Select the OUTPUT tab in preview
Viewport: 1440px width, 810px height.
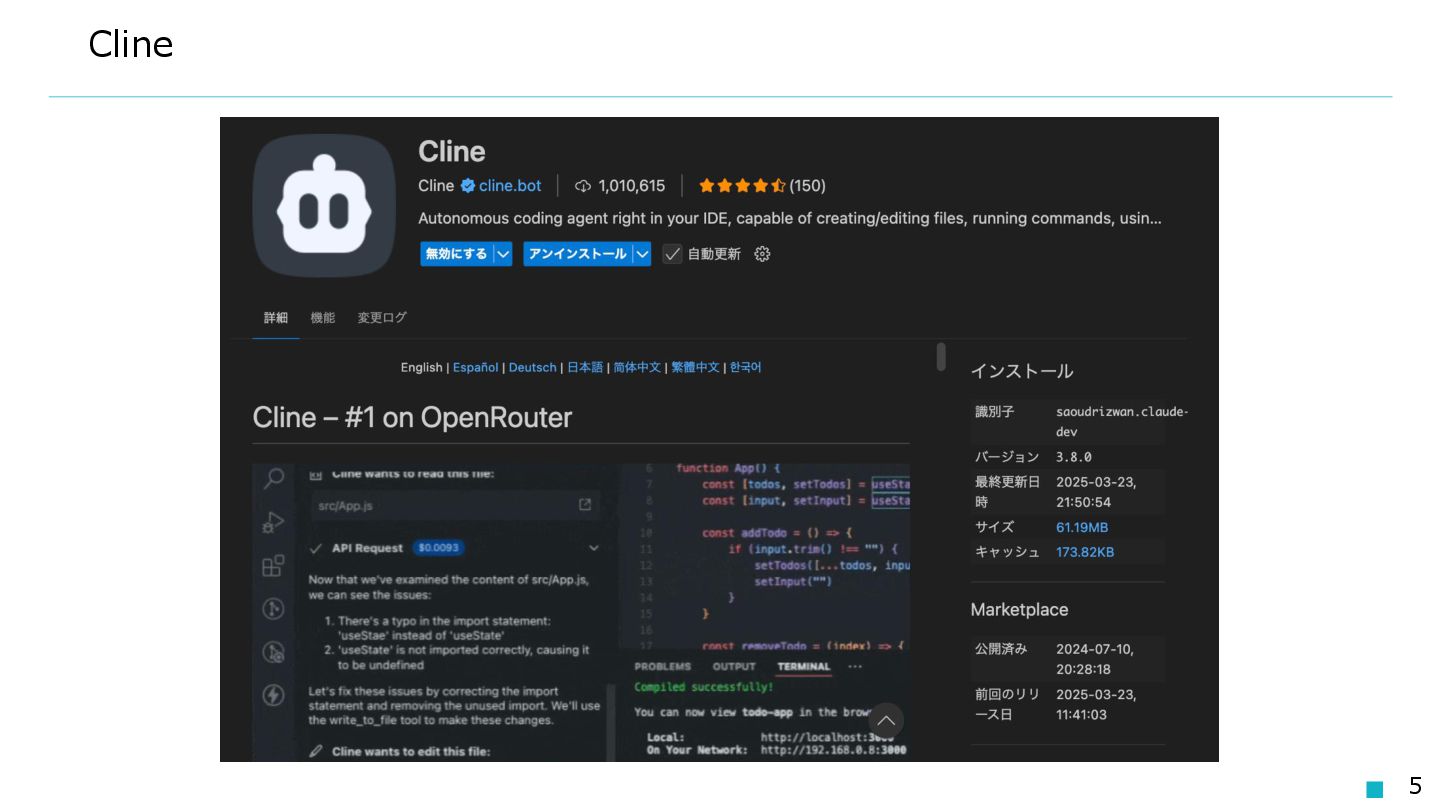(x=734, y=667)
